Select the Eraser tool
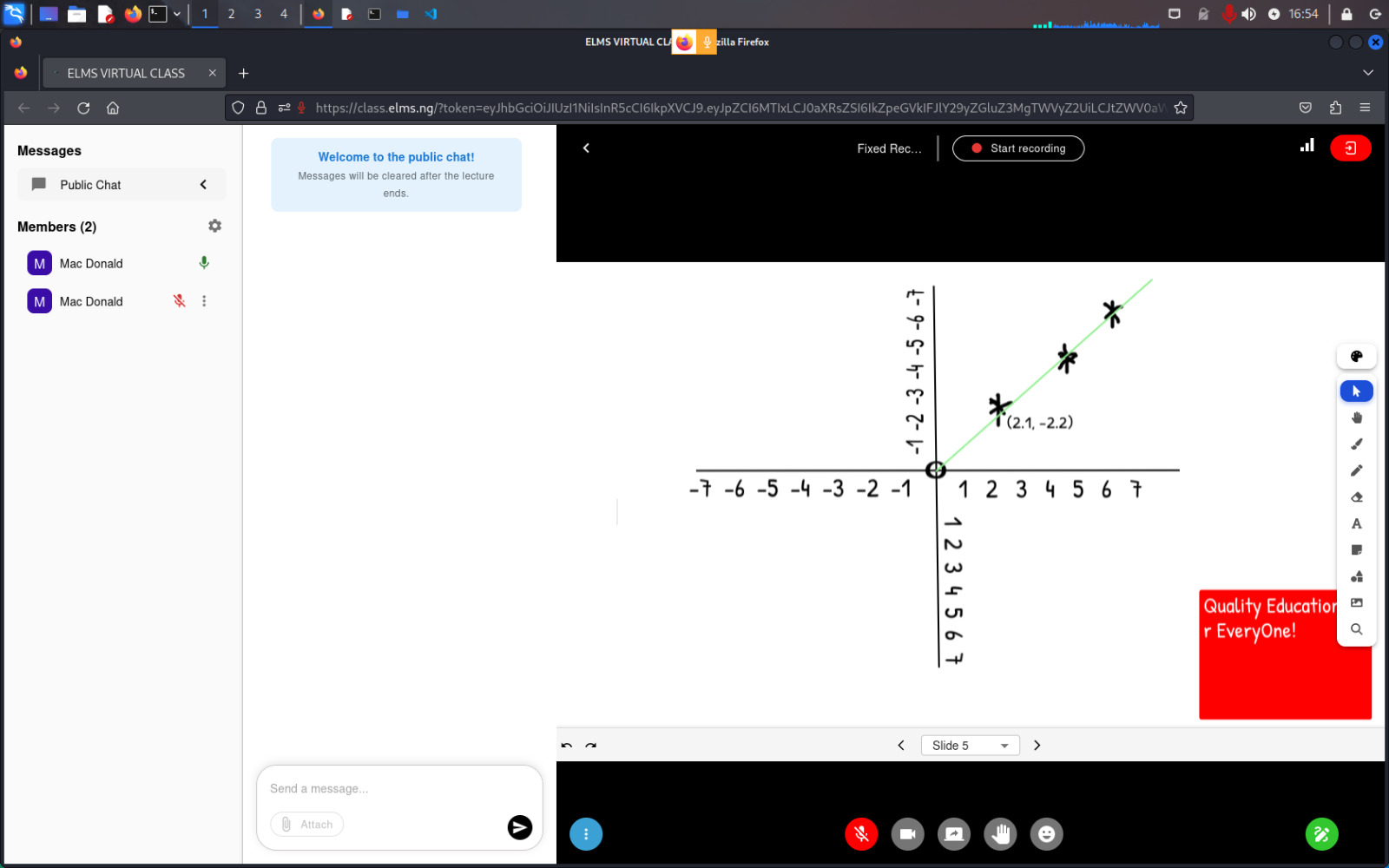The image size is (1389, 868). point(1356,496)
